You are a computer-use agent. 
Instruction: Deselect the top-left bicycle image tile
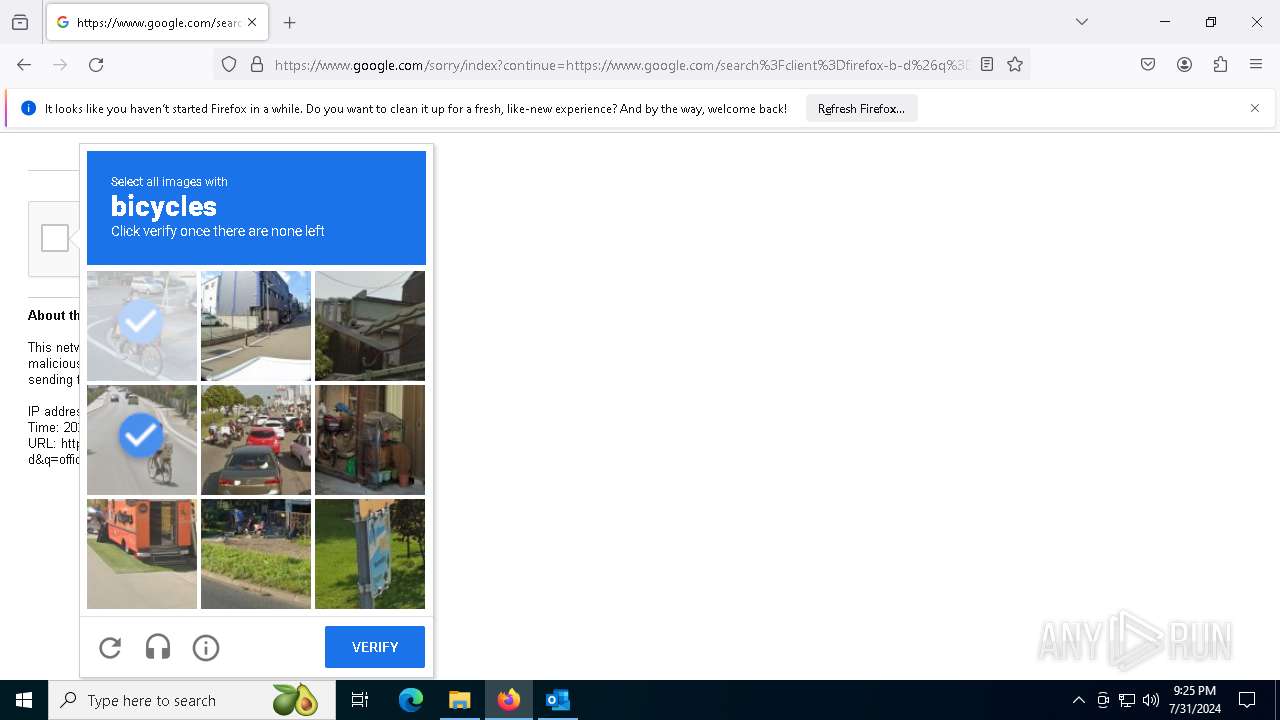(x=142, y=326)
